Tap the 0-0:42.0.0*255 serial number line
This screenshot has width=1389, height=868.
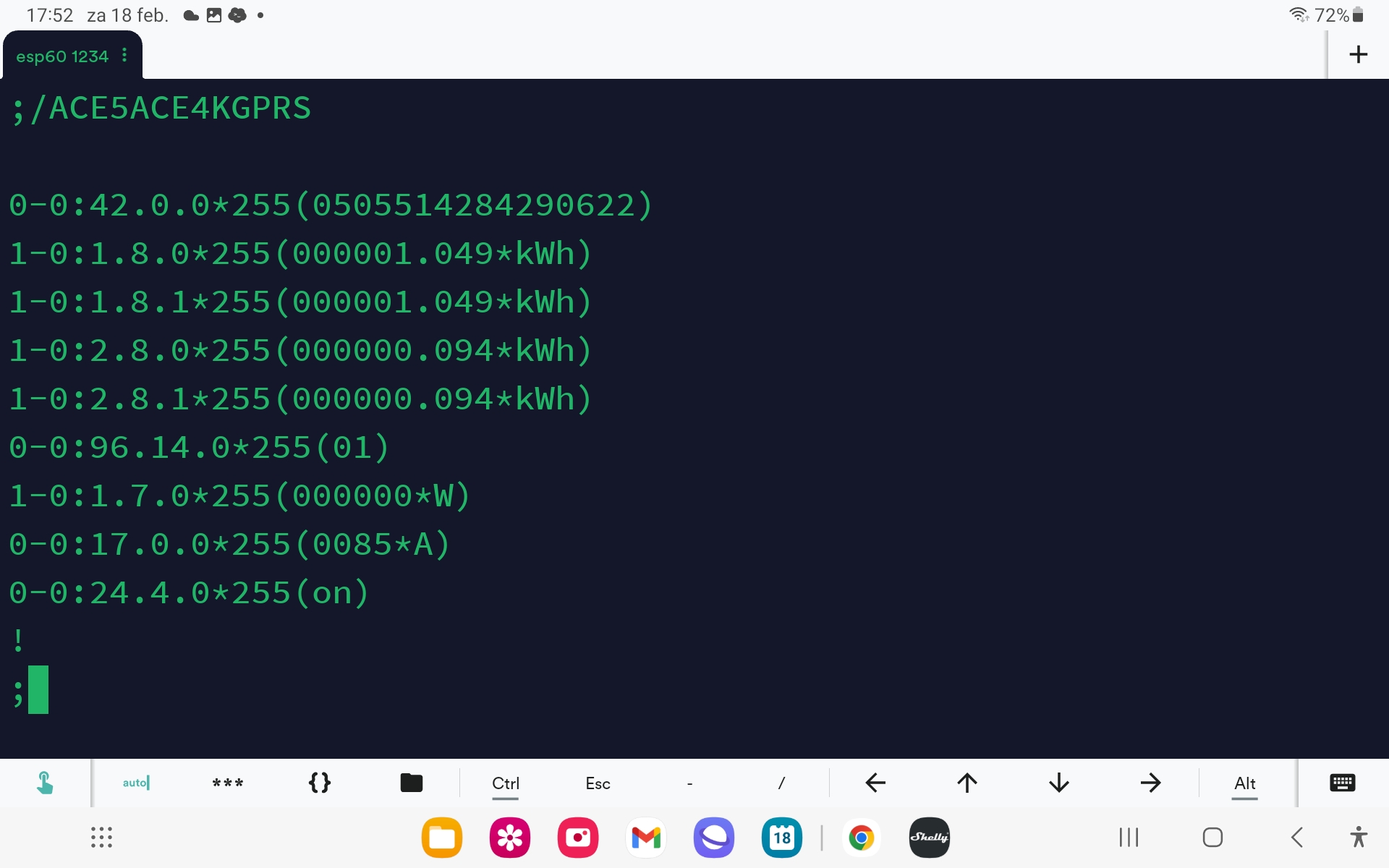click(x=331, y=205)
